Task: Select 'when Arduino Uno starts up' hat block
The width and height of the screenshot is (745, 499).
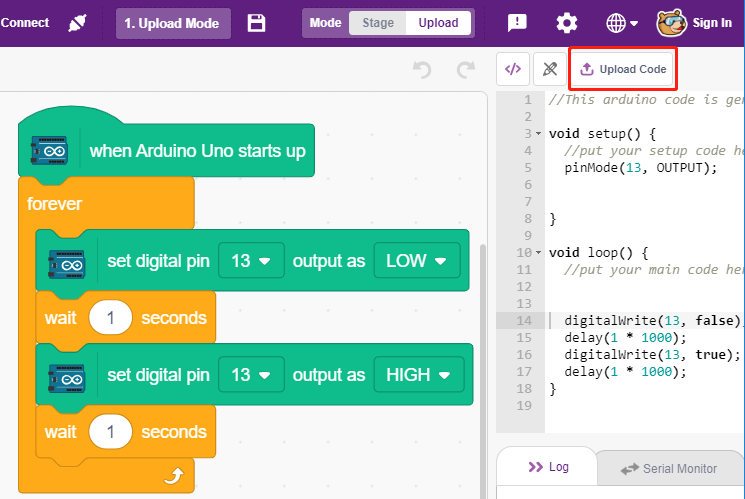Action: pyautogui.click(x=166, y=150)
